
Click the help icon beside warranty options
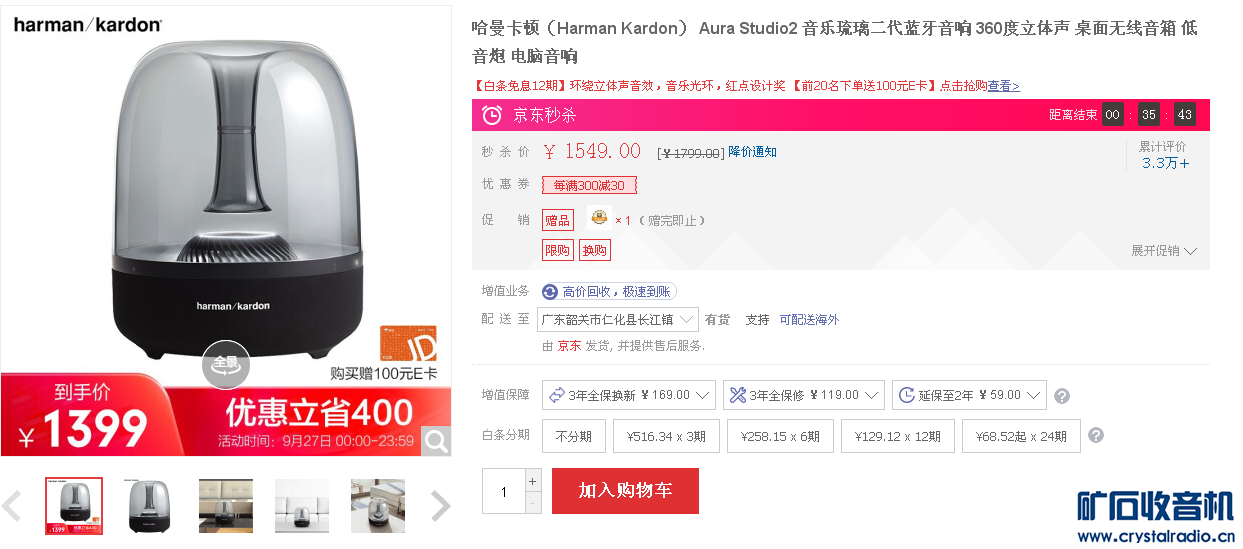(1062, 396)
